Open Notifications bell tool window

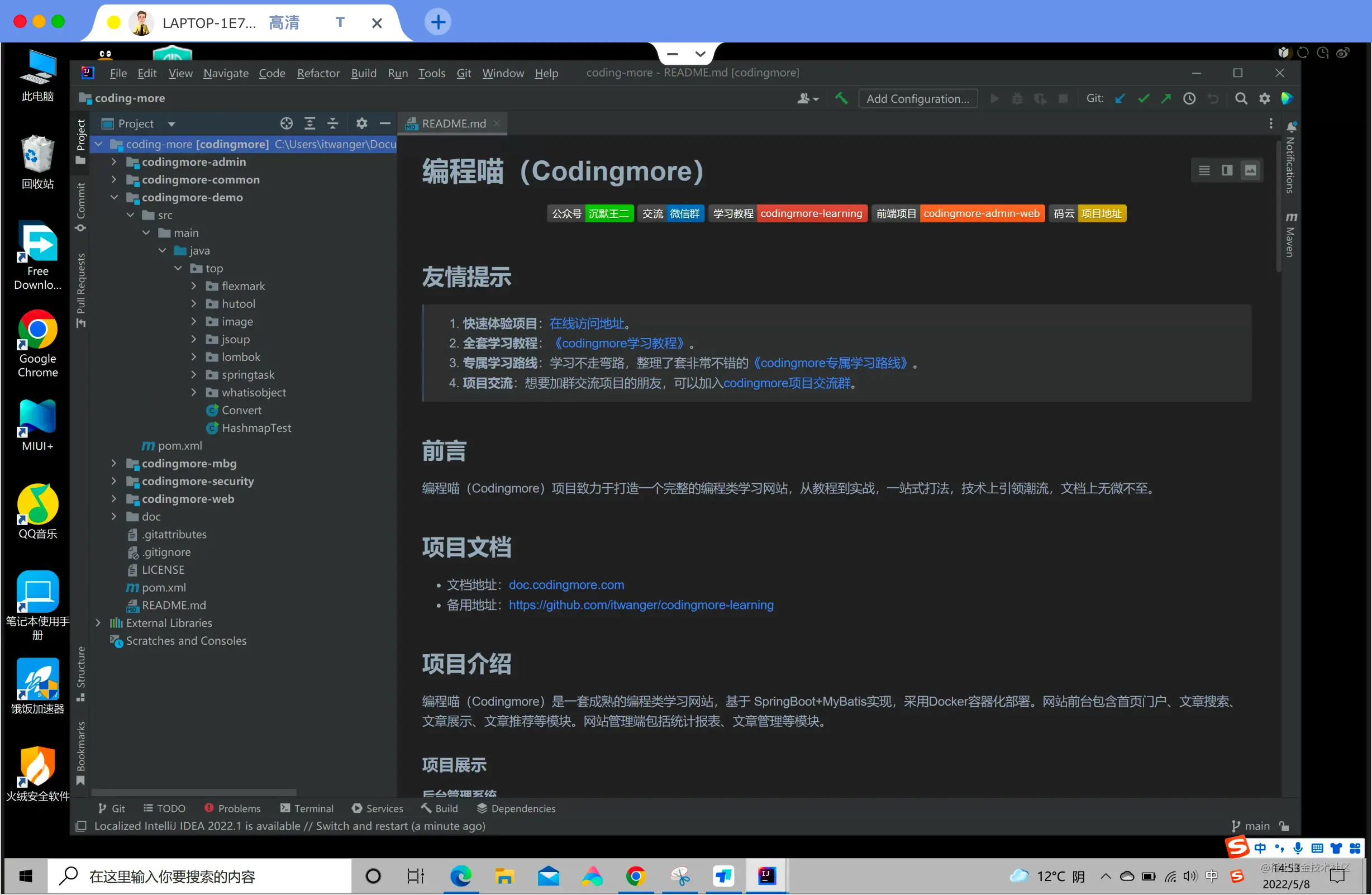point(1292,157)
